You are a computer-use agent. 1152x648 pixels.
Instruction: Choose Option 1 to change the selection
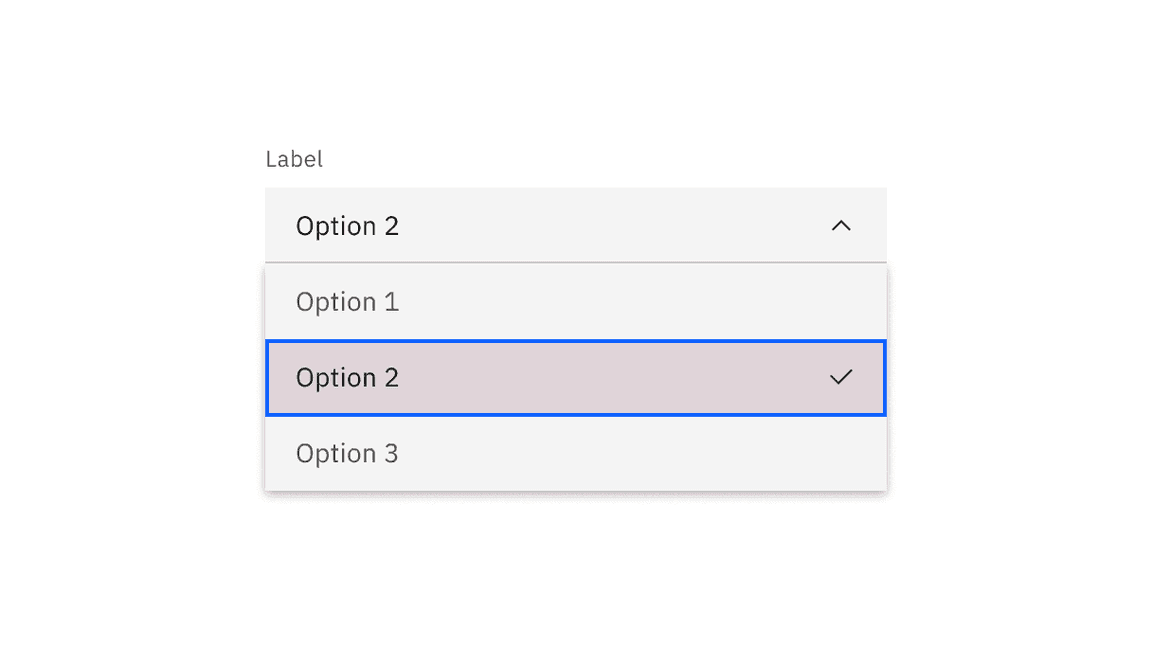[575, 301]
